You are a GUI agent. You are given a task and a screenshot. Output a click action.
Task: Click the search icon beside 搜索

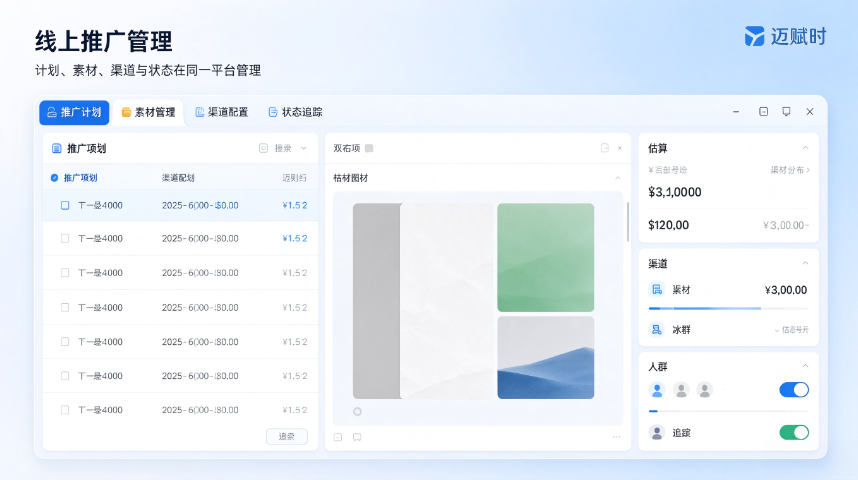pyautogui.click(x=263, y=148)
